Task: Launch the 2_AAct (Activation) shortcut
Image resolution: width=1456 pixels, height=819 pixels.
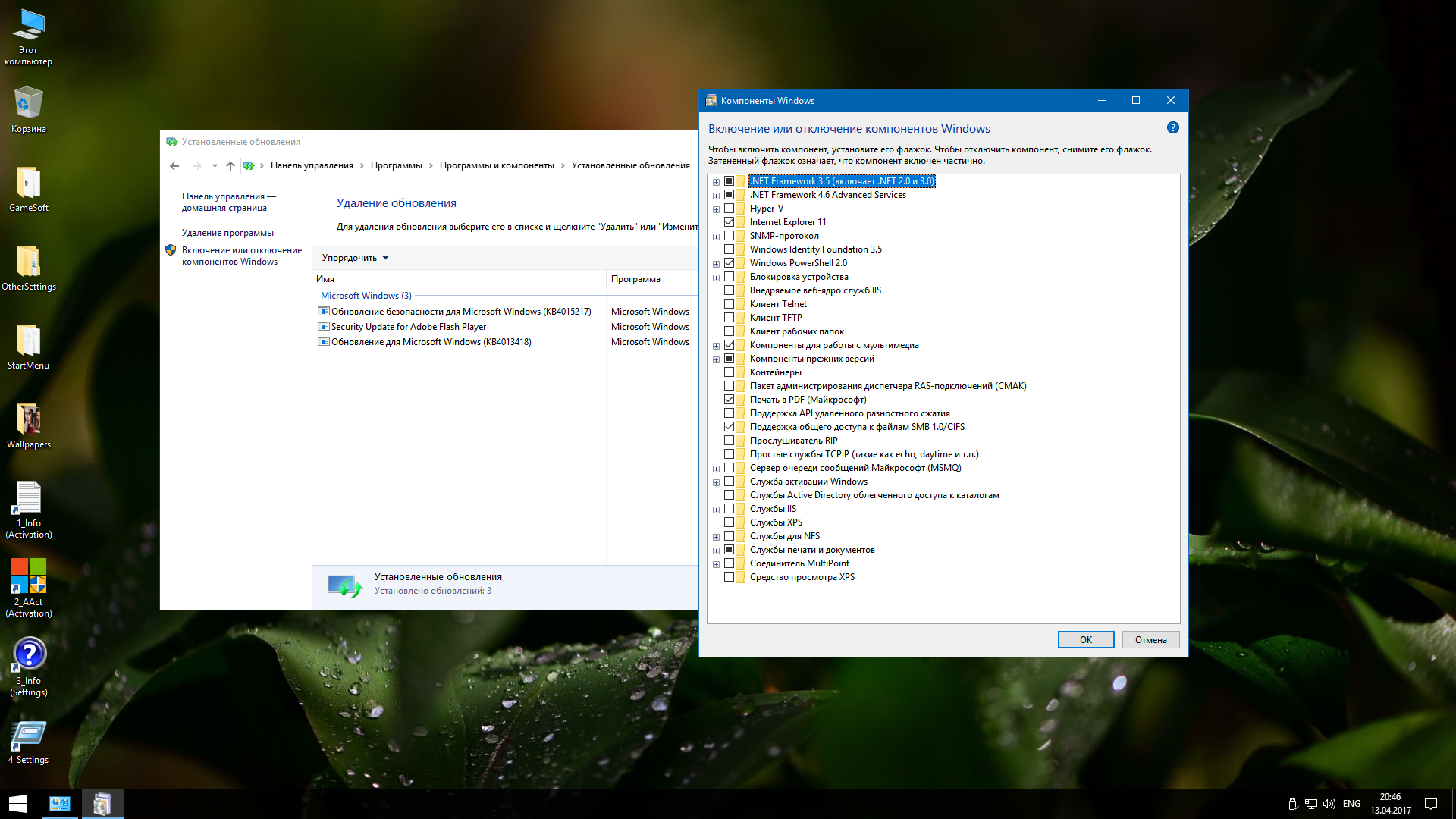Action: click(28, 588)
